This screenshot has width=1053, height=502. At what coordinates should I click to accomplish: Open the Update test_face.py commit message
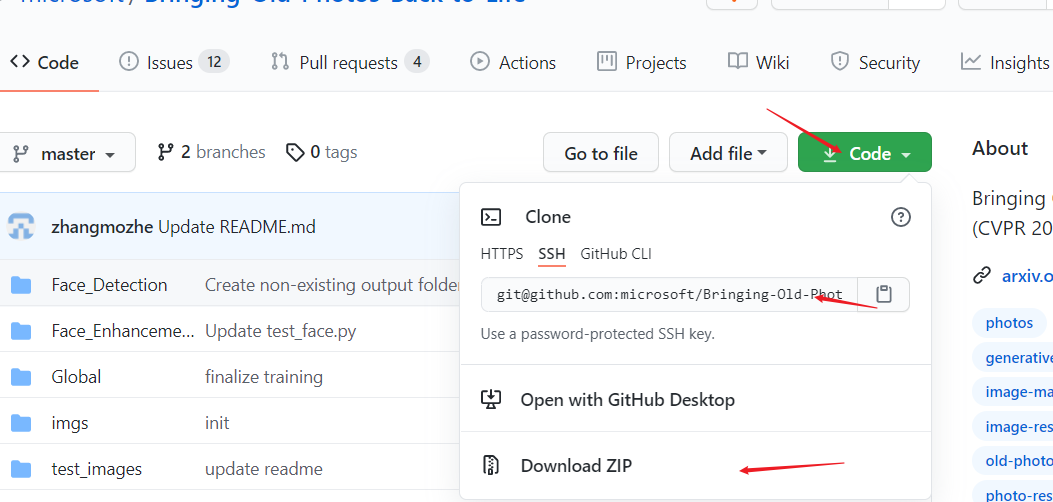[281, 332]
